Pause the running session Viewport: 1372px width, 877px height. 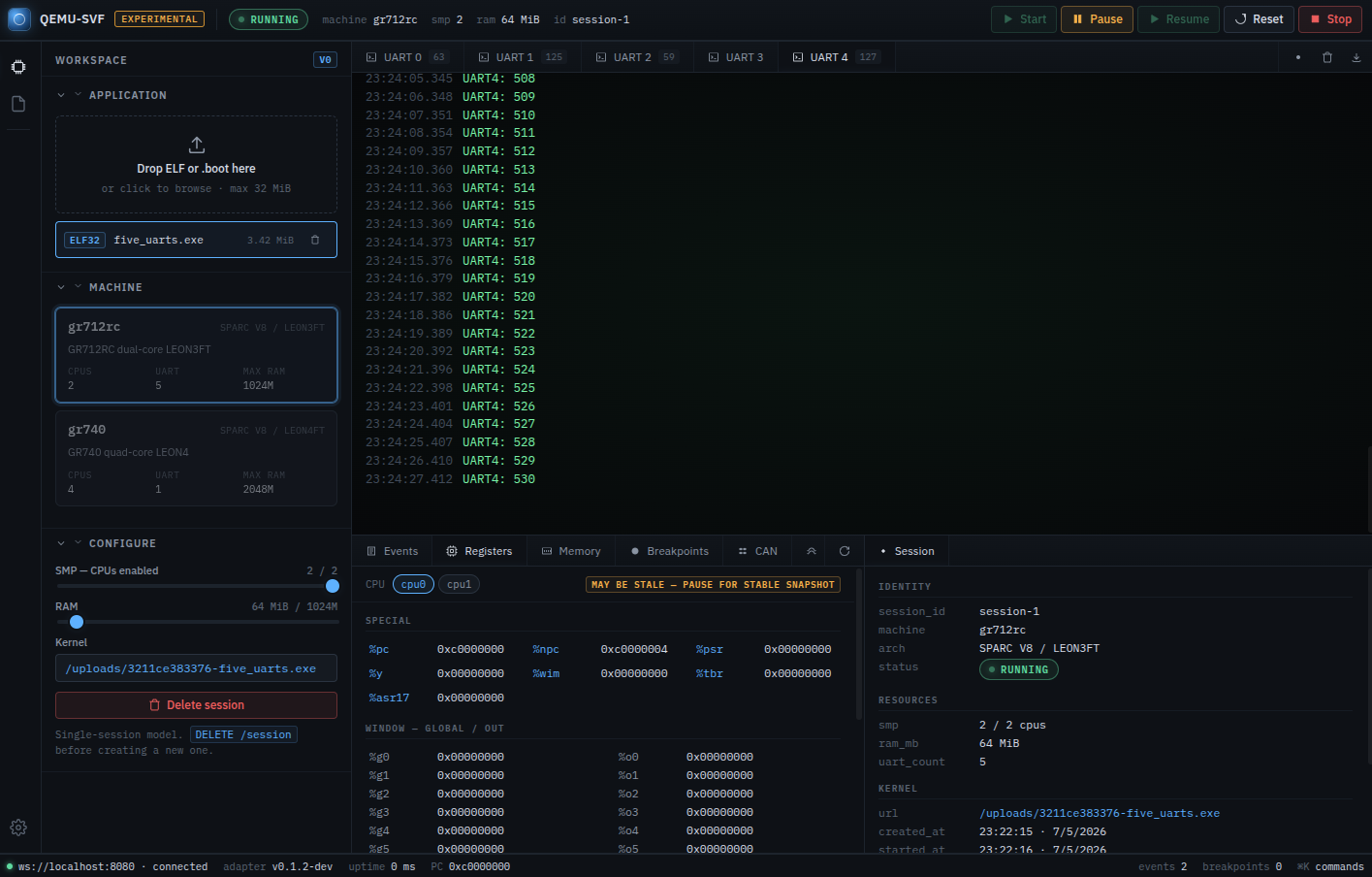(x=1097, y=19)
